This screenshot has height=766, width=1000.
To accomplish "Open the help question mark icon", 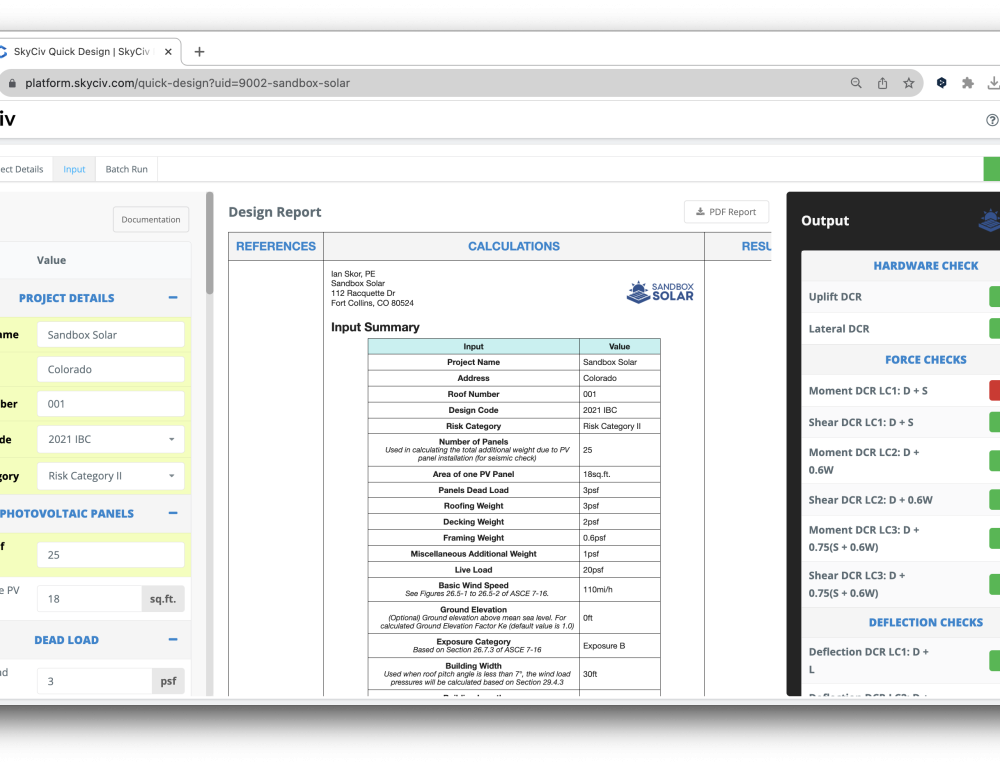I will tap(991, 120).
